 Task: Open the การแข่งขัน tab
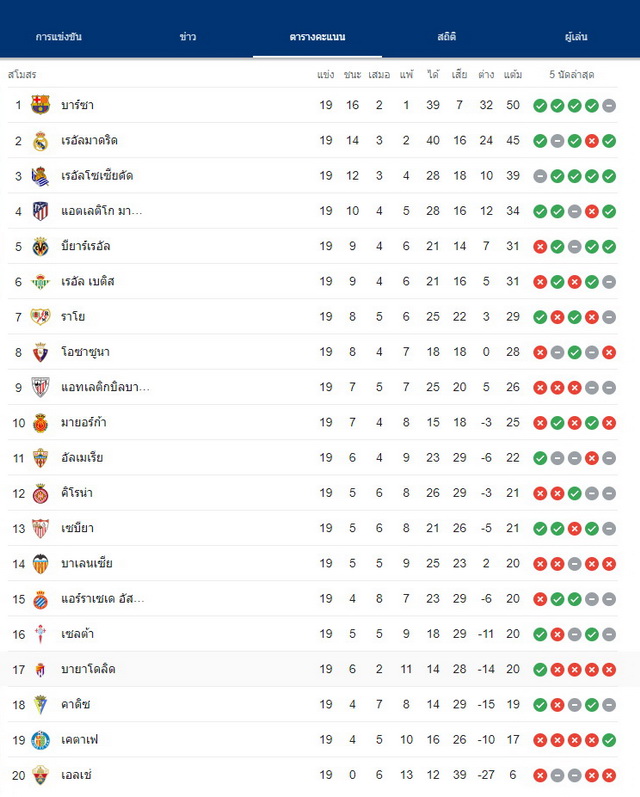coord(59,37)
